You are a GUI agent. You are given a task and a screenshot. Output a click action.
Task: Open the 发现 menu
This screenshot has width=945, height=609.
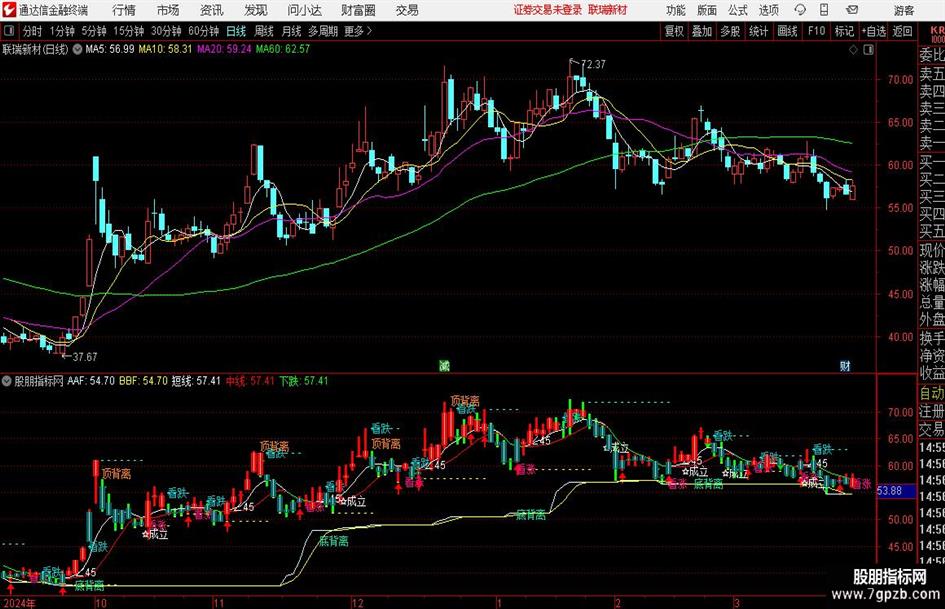tap(256, 10)
